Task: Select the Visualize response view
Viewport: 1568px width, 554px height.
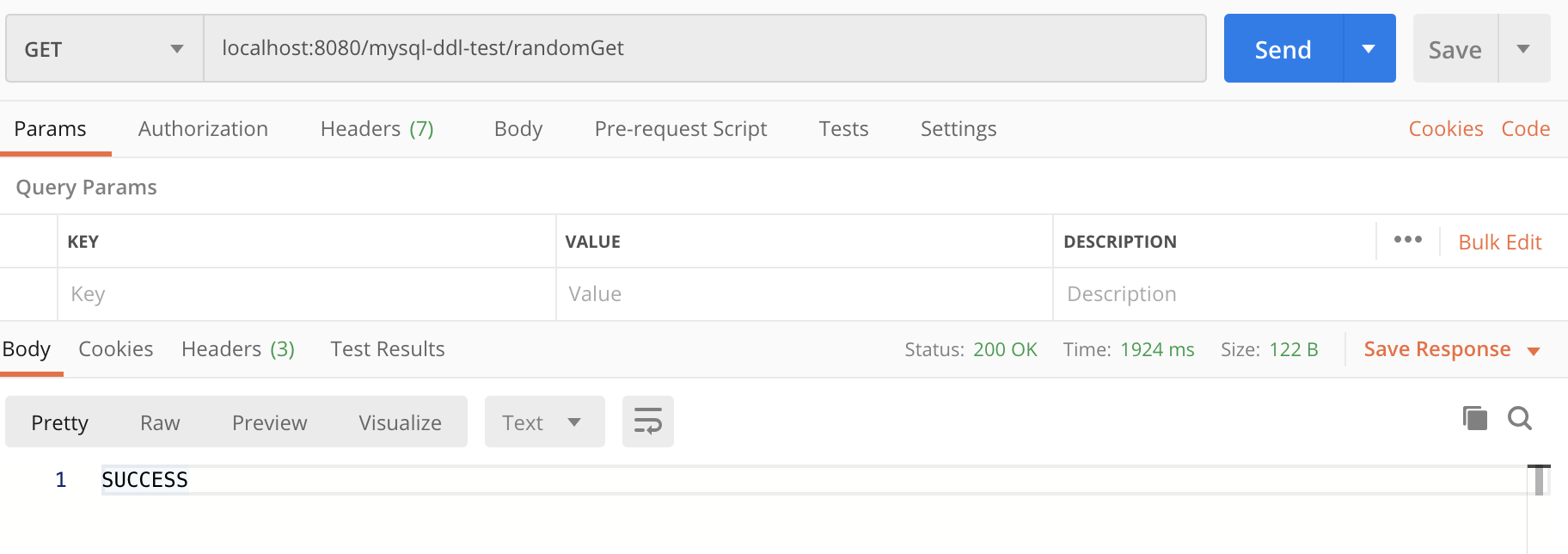Action: [x=400, y=422]
